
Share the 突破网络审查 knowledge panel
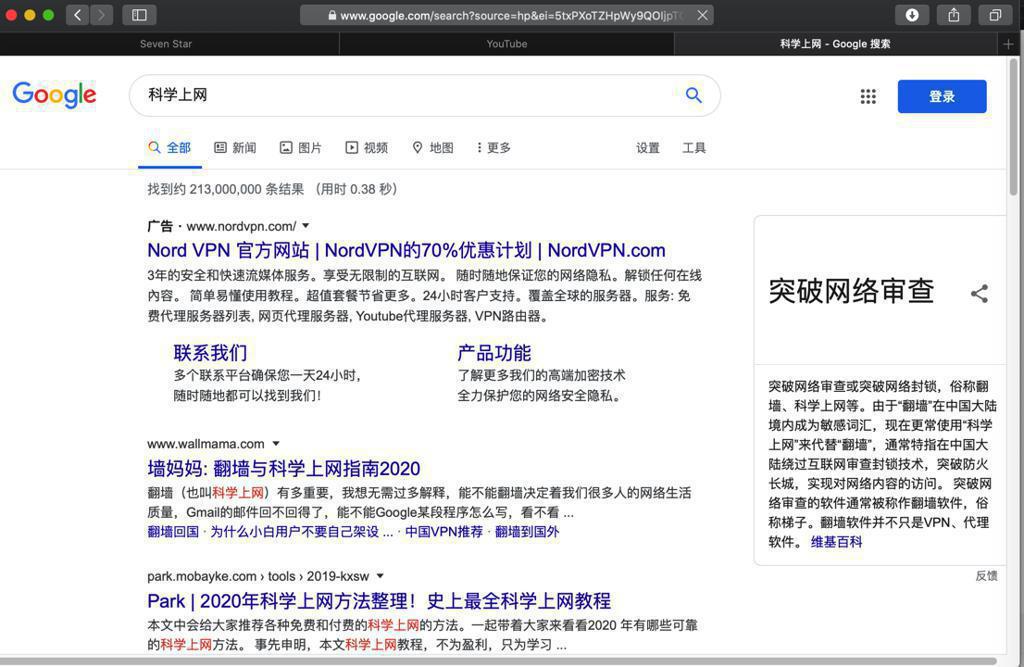(x=979, y=293)
